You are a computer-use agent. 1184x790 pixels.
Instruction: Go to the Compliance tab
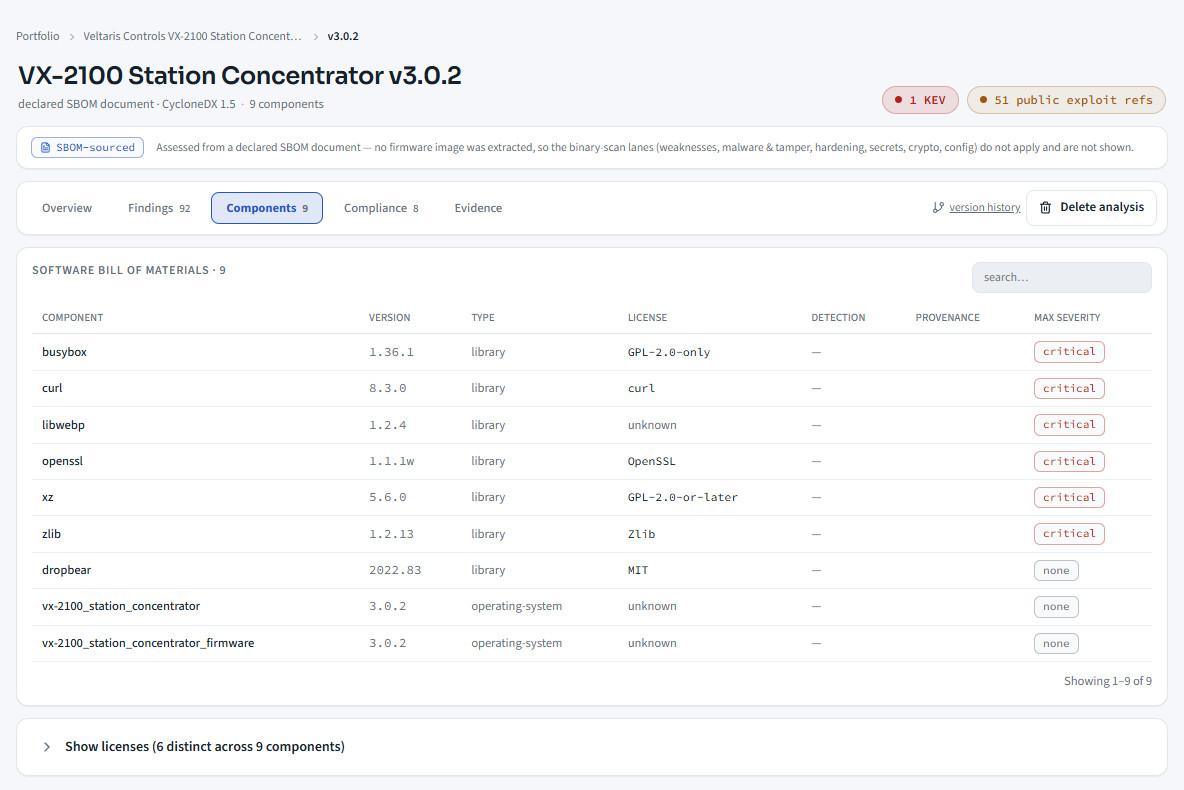[x=381, y=208]
